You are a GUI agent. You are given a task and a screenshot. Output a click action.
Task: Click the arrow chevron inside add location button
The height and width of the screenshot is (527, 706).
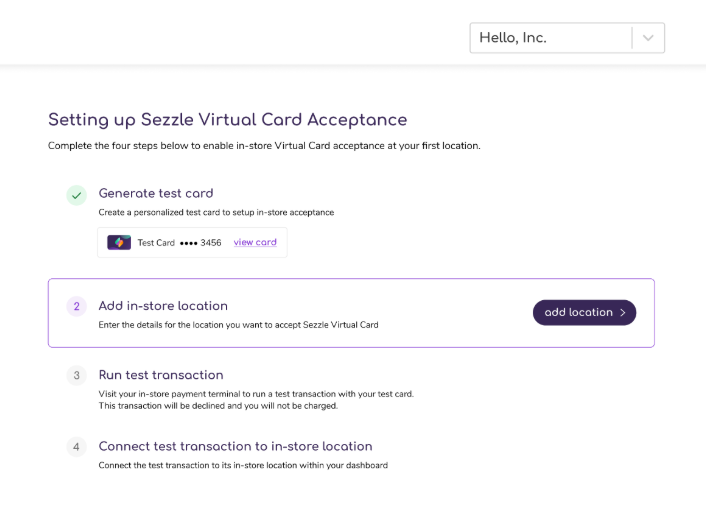(x=623, y=313)
